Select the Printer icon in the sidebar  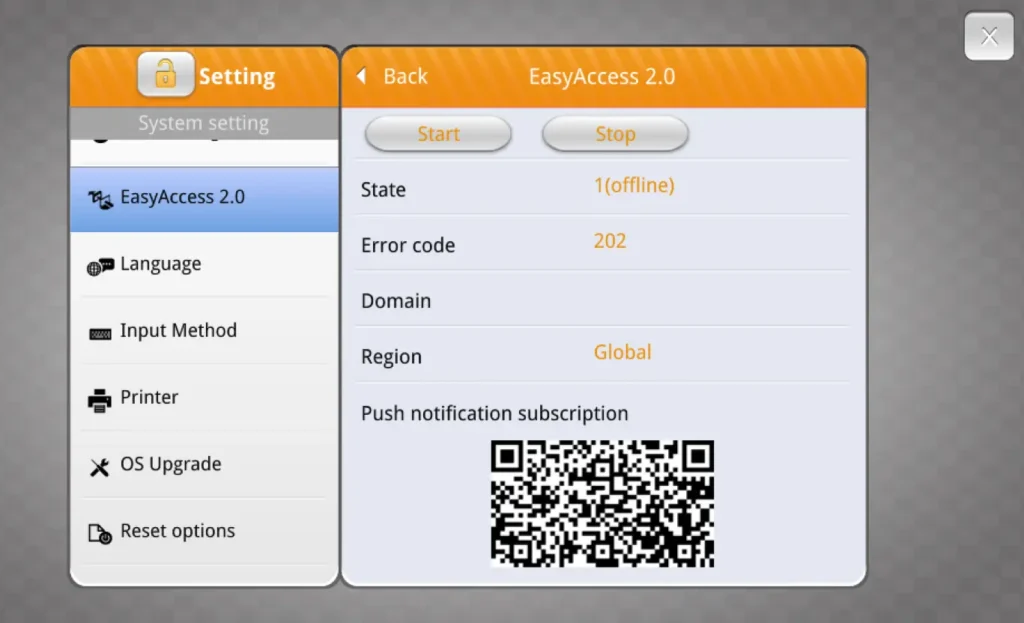click(100, 397)
